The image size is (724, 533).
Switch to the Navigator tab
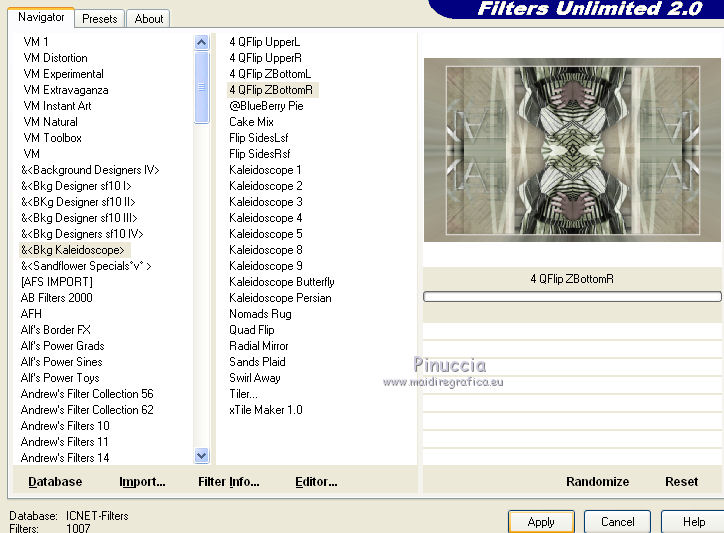(41, 18)
